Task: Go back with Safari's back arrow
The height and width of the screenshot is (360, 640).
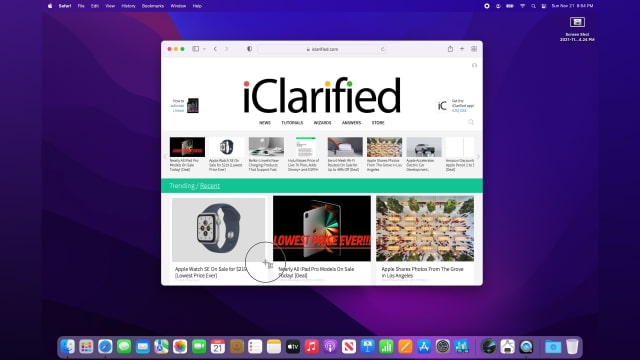Action: 215,49
